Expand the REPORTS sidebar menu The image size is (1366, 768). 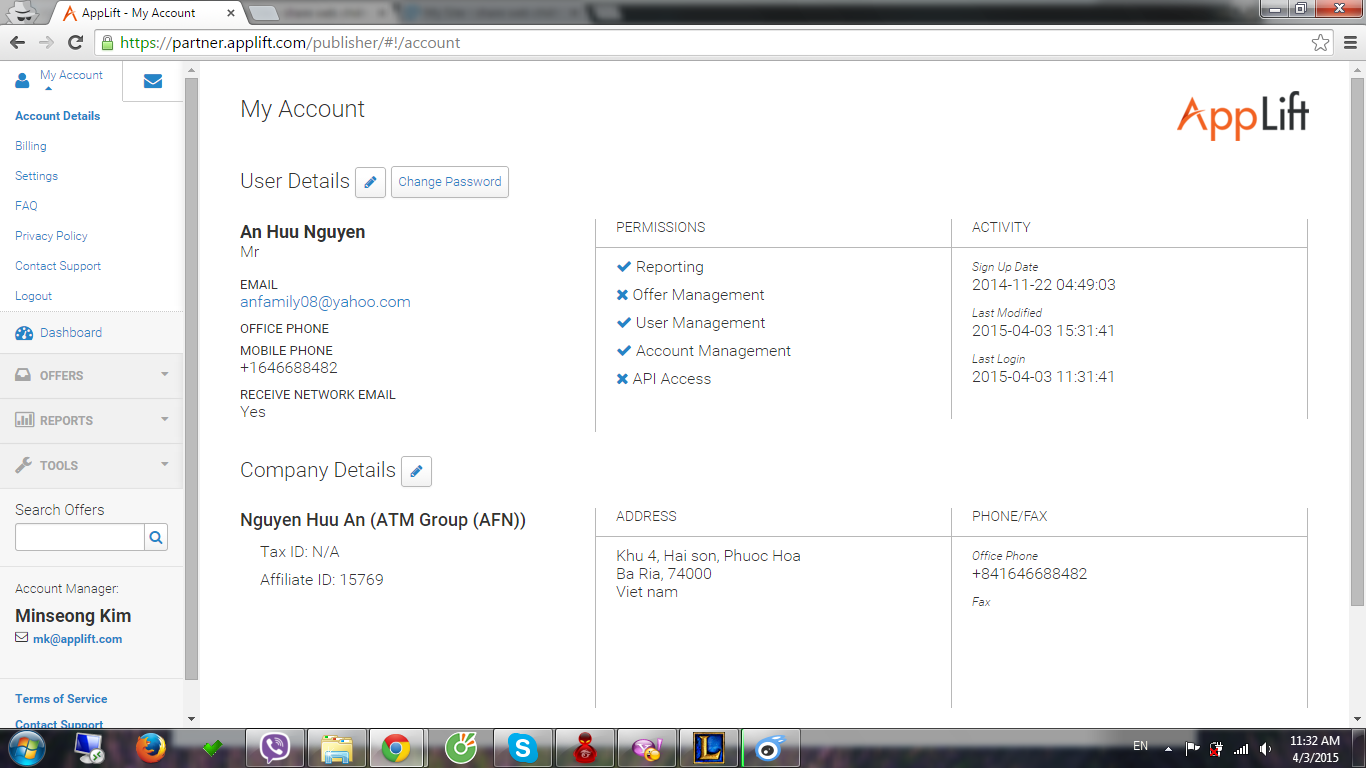click(x=91, y=421)
